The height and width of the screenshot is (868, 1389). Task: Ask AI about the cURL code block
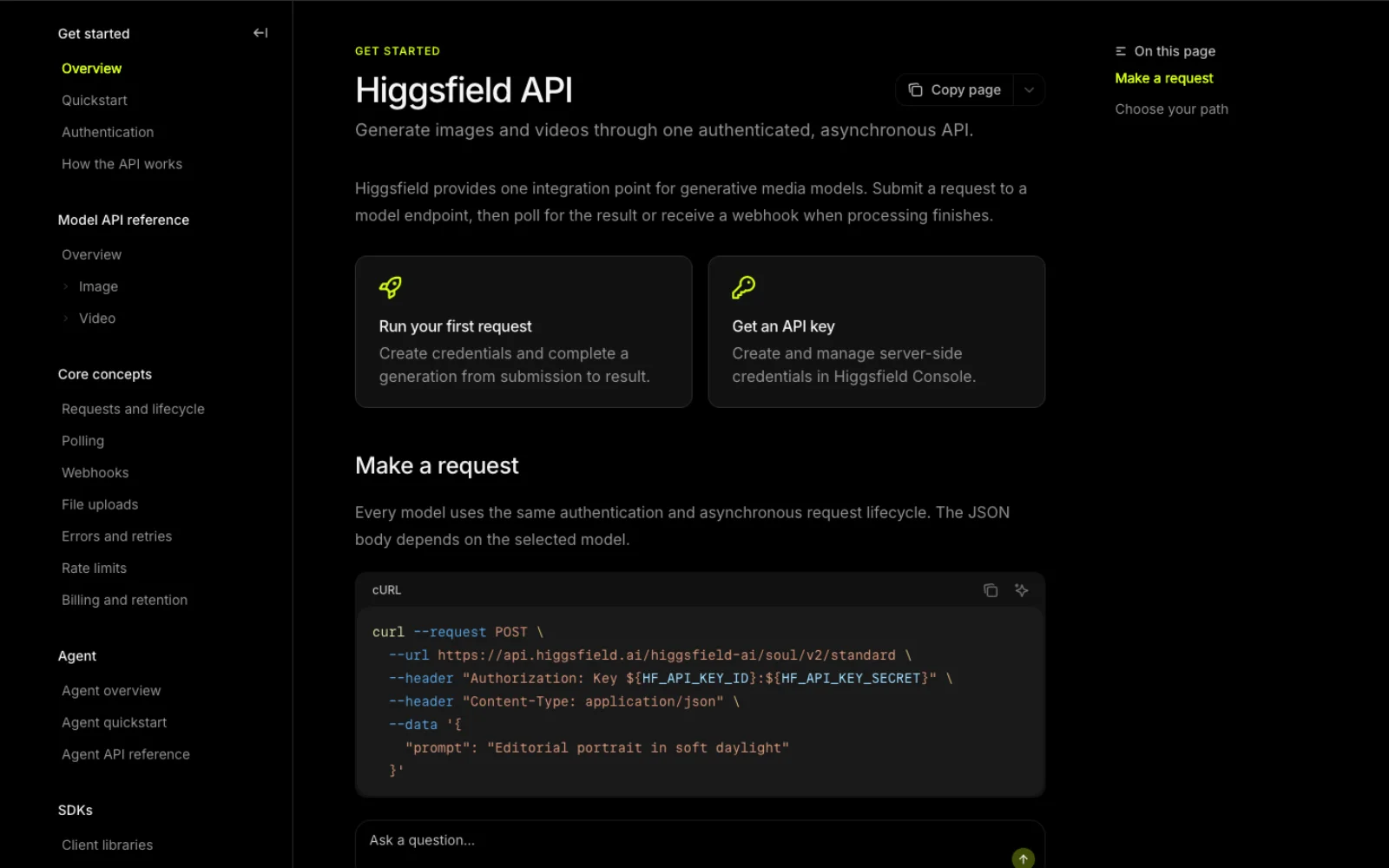tap(1022, 590)
